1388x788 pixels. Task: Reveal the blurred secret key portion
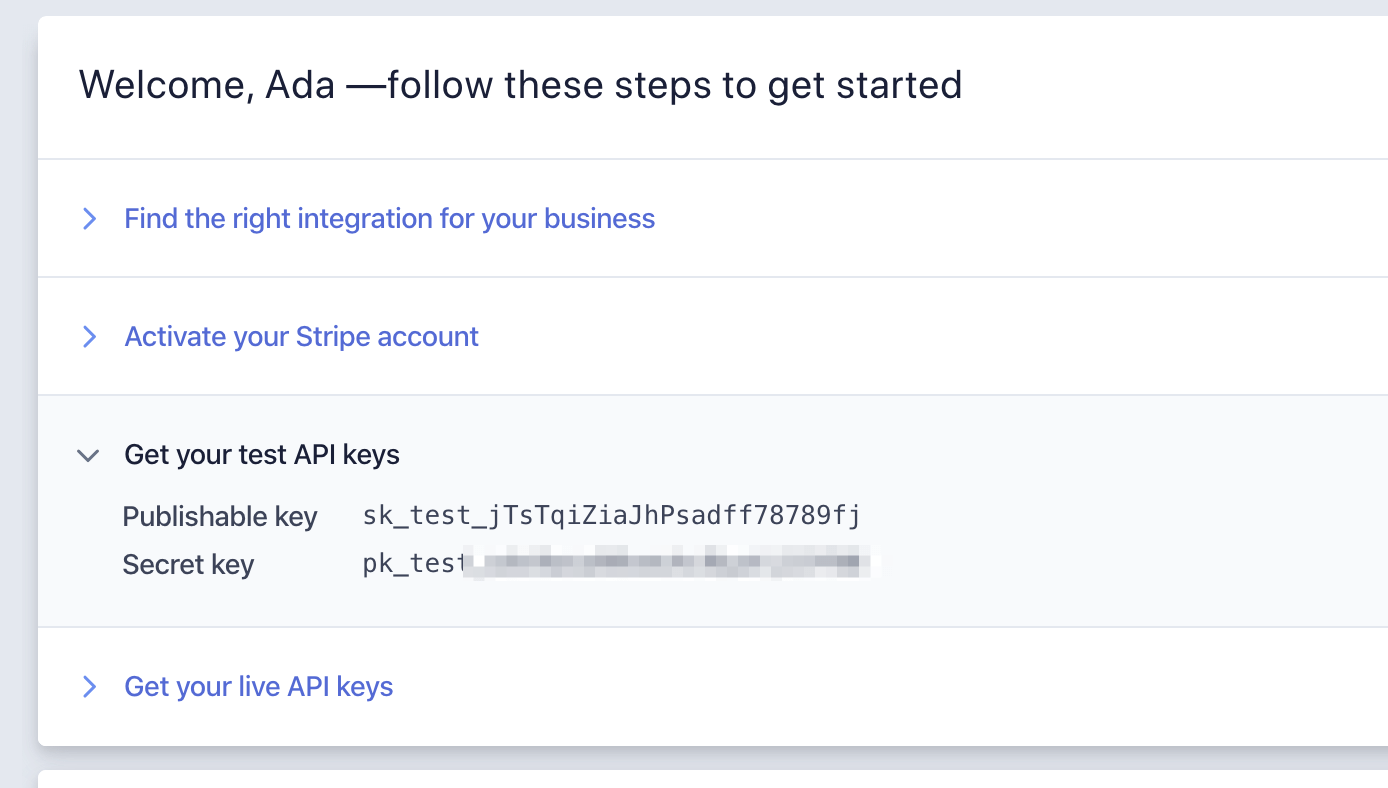tap(670, 563)
